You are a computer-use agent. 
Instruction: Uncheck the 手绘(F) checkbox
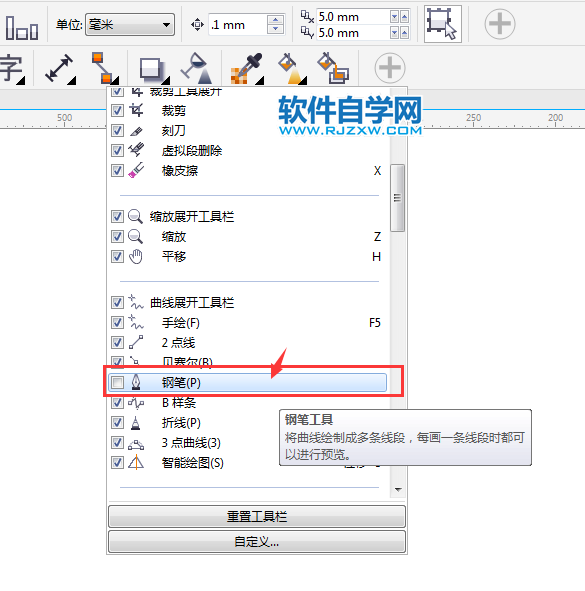pyautogui.click(x=117, y=322)
